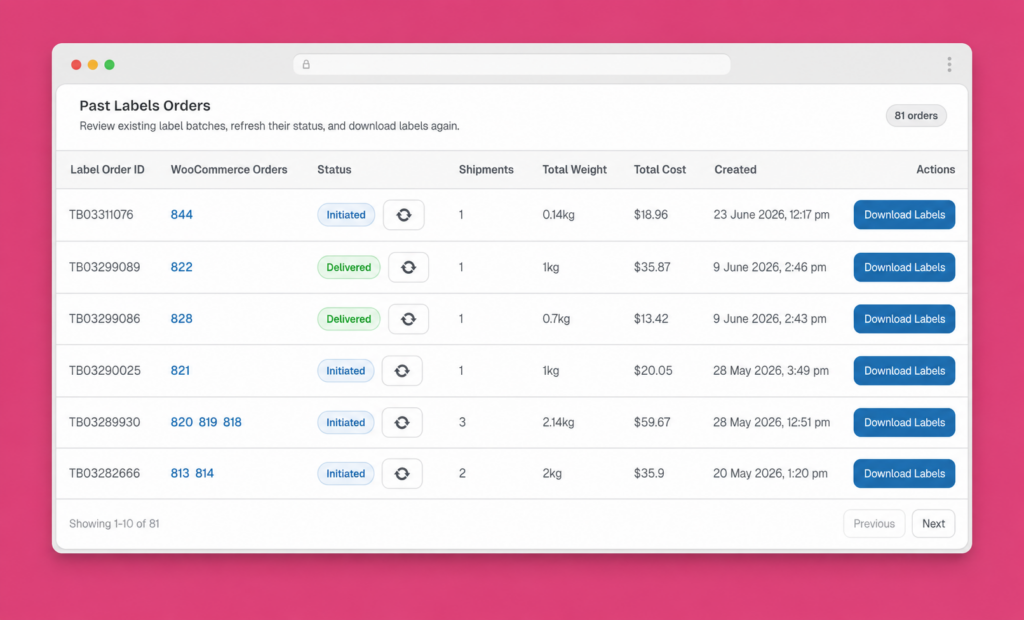The image size is (1024, 620).
Task: Refresh status for label order TB03290025
Action: coord(402,370)
